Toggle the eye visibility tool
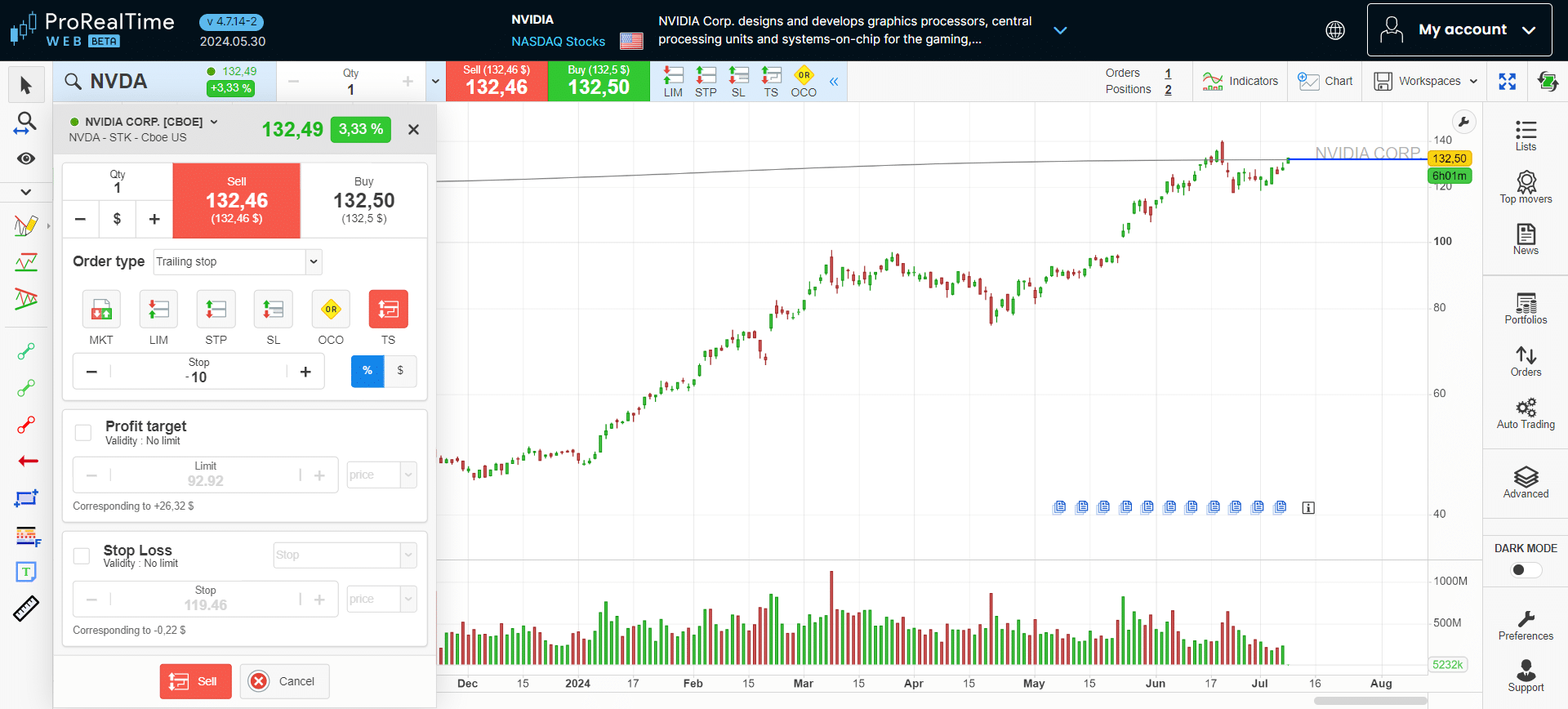This screenshot has height=709, width=1568. point(26,158)
